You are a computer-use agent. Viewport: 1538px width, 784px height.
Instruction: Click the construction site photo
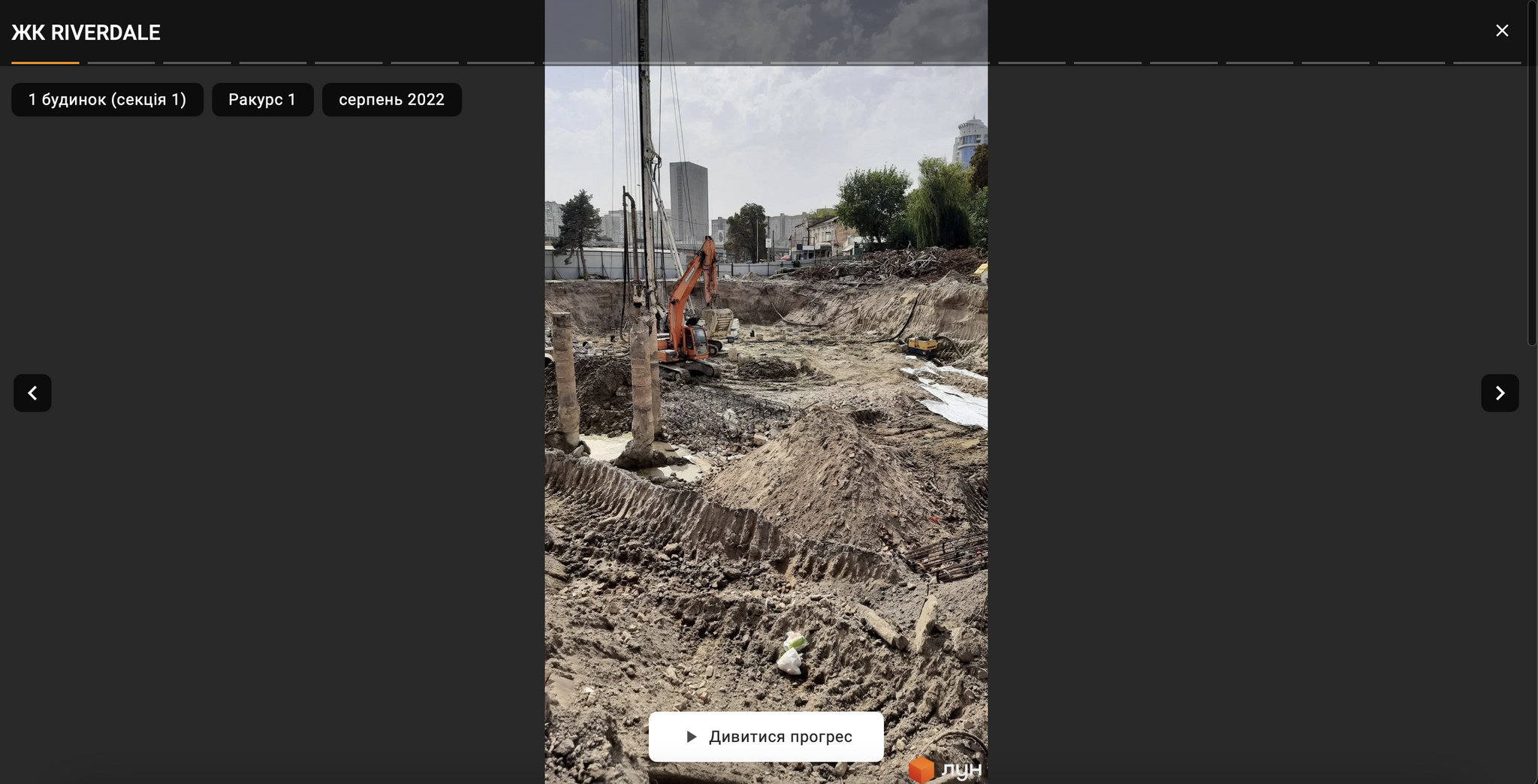tap(766, 392)
